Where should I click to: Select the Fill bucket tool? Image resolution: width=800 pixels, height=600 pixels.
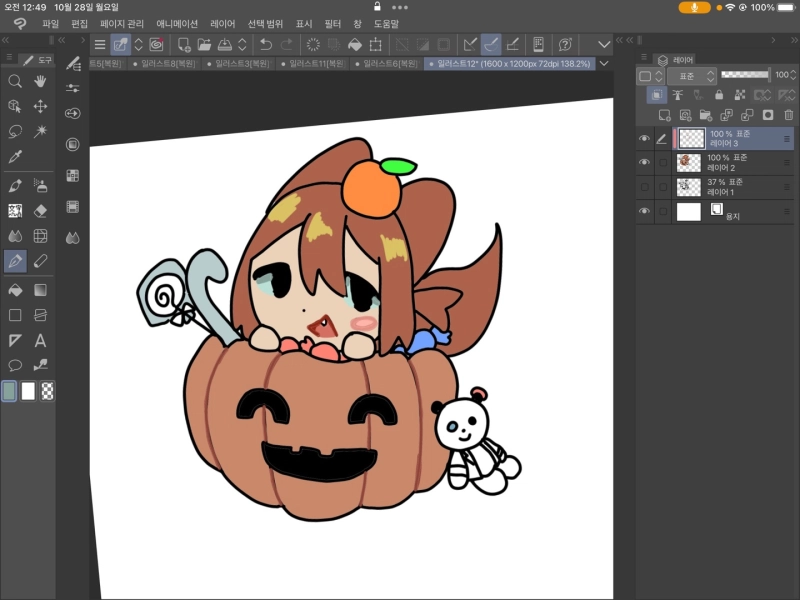pyautogui.click(x=15, y=289)
